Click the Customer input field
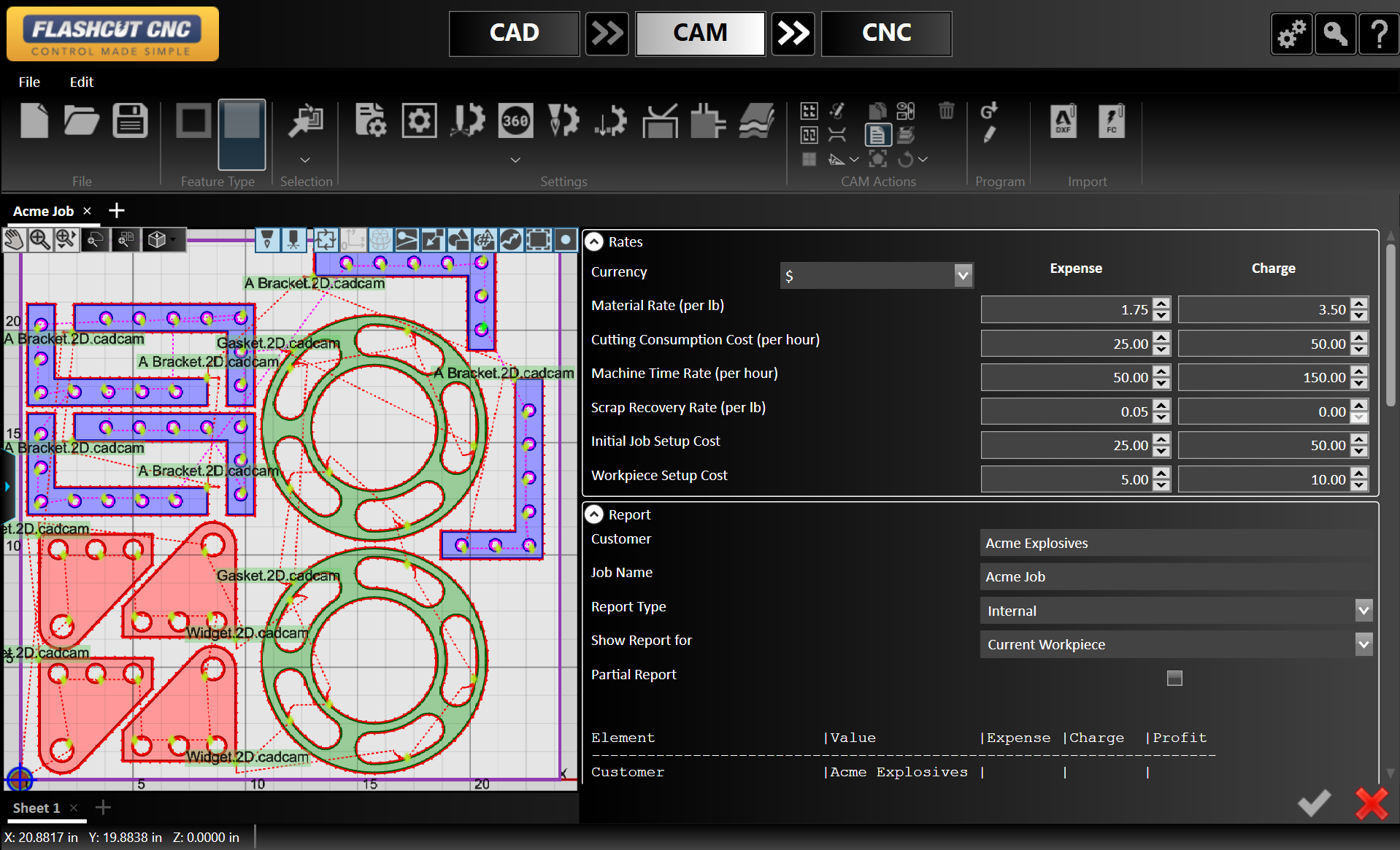Screen dimensions: 1400x850 click(x=1175, y=543)
